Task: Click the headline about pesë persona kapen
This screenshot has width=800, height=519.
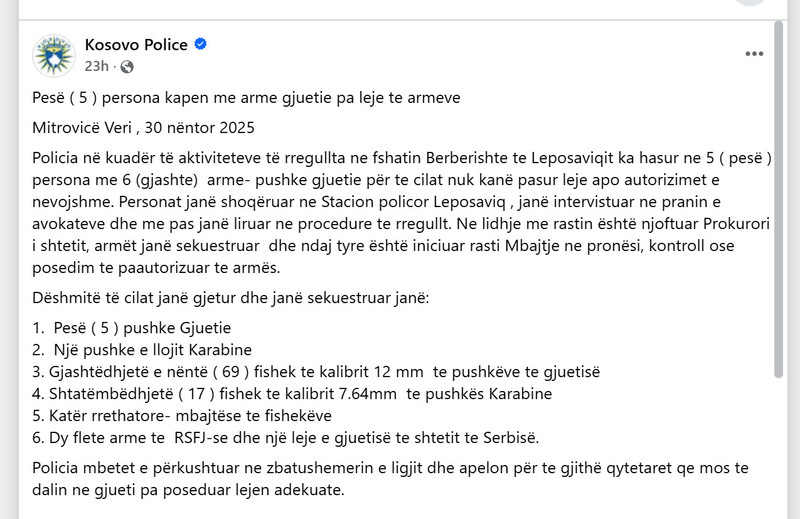Action: 246,97
